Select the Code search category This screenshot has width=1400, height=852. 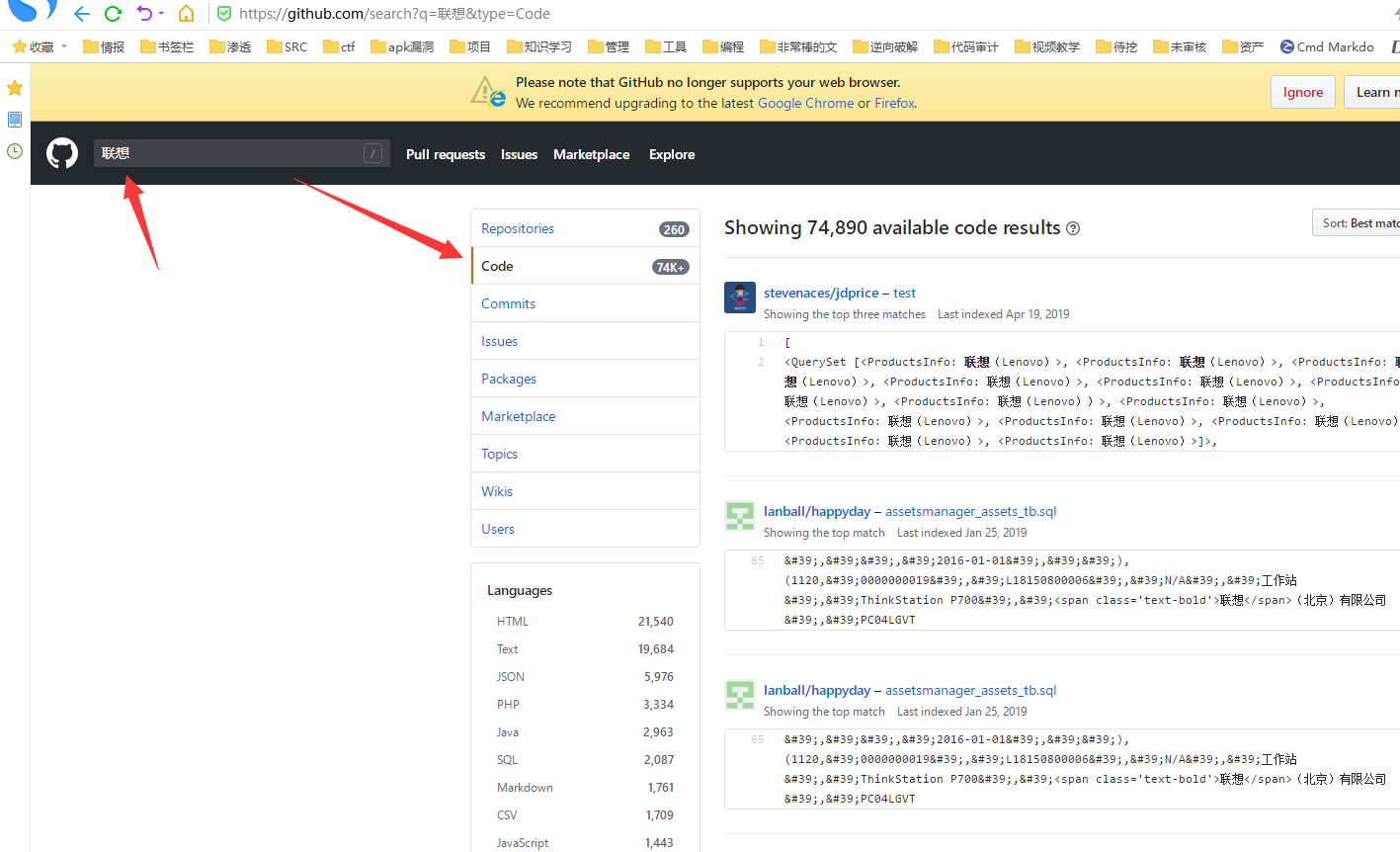(585, 266)
